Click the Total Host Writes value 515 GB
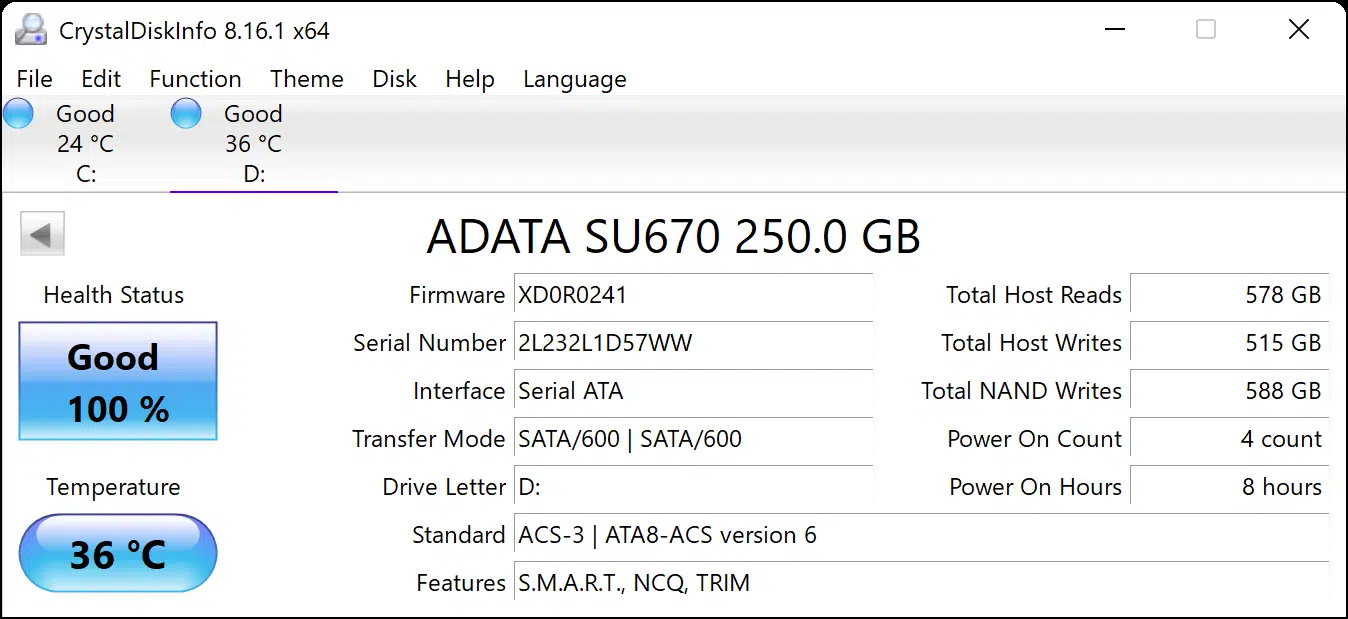 click(x=1229, y=343)
